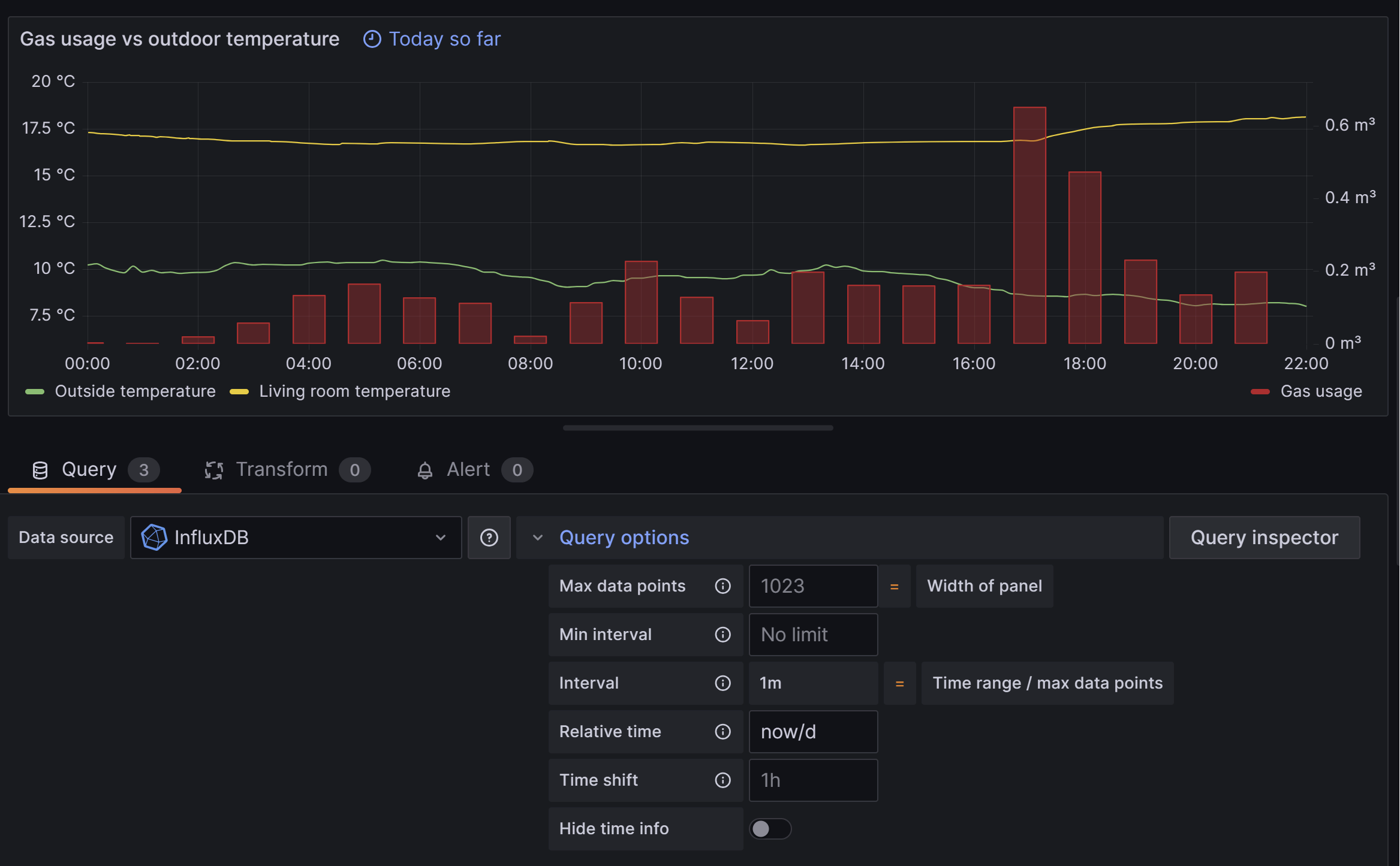The height and width of the screenshot is (866, 1400).
Task: Click the panel title Gas usage vs outdoor temperature
Action: (180, 39)
